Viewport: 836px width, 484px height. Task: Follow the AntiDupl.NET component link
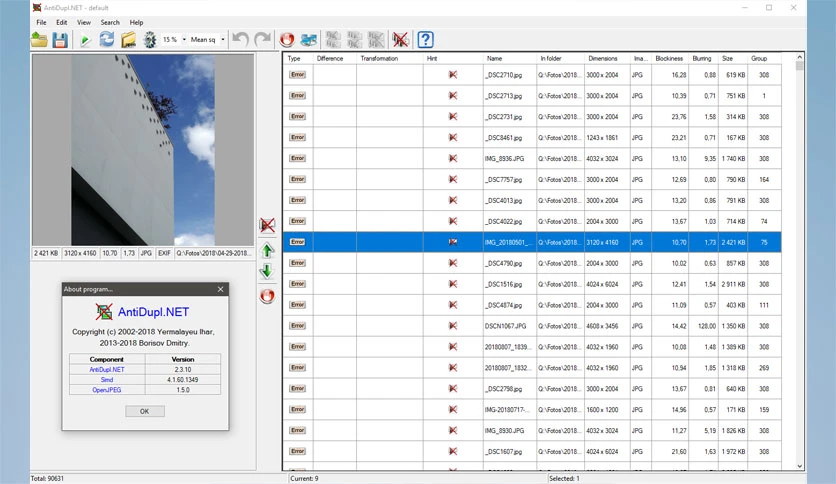(x=107, y=369)
